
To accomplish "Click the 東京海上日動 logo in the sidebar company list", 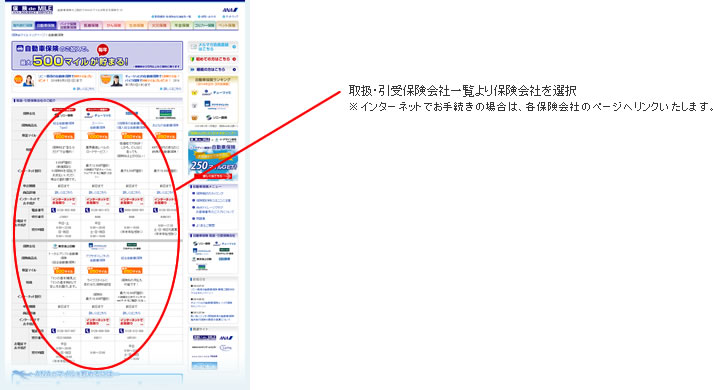I will 201,259.
